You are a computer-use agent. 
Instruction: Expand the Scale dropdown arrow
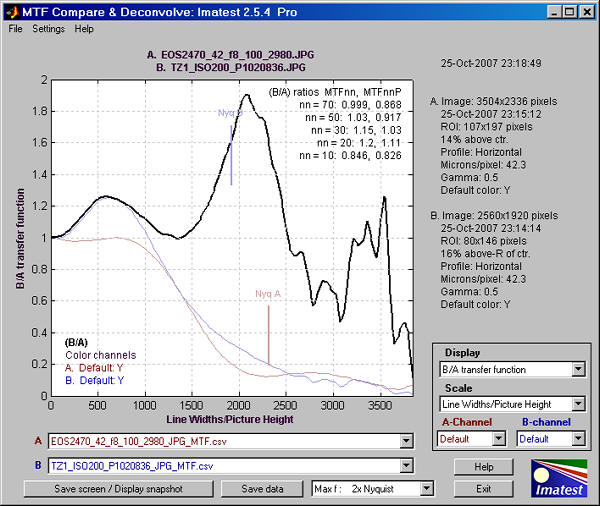tap(578, 404)
